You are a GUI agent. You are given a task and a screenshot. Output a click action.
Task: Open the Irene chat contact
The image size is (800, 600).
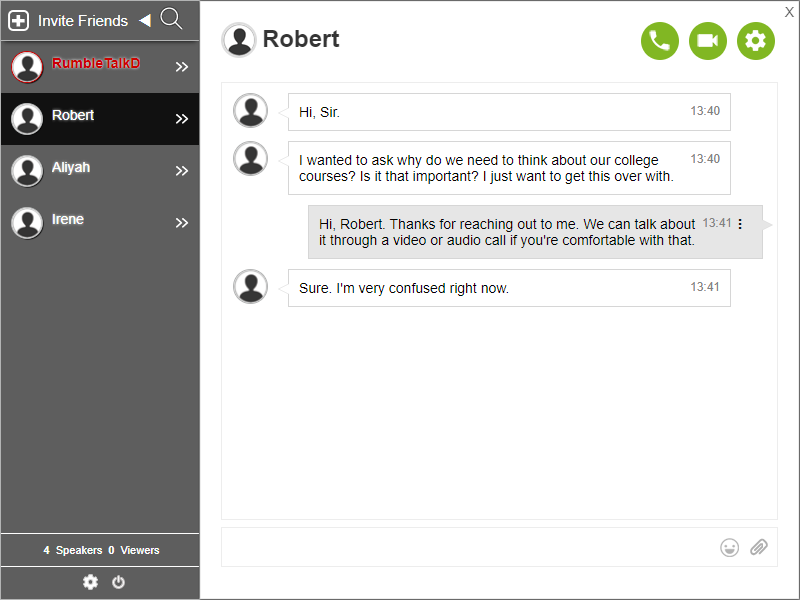tap(68, 221)
